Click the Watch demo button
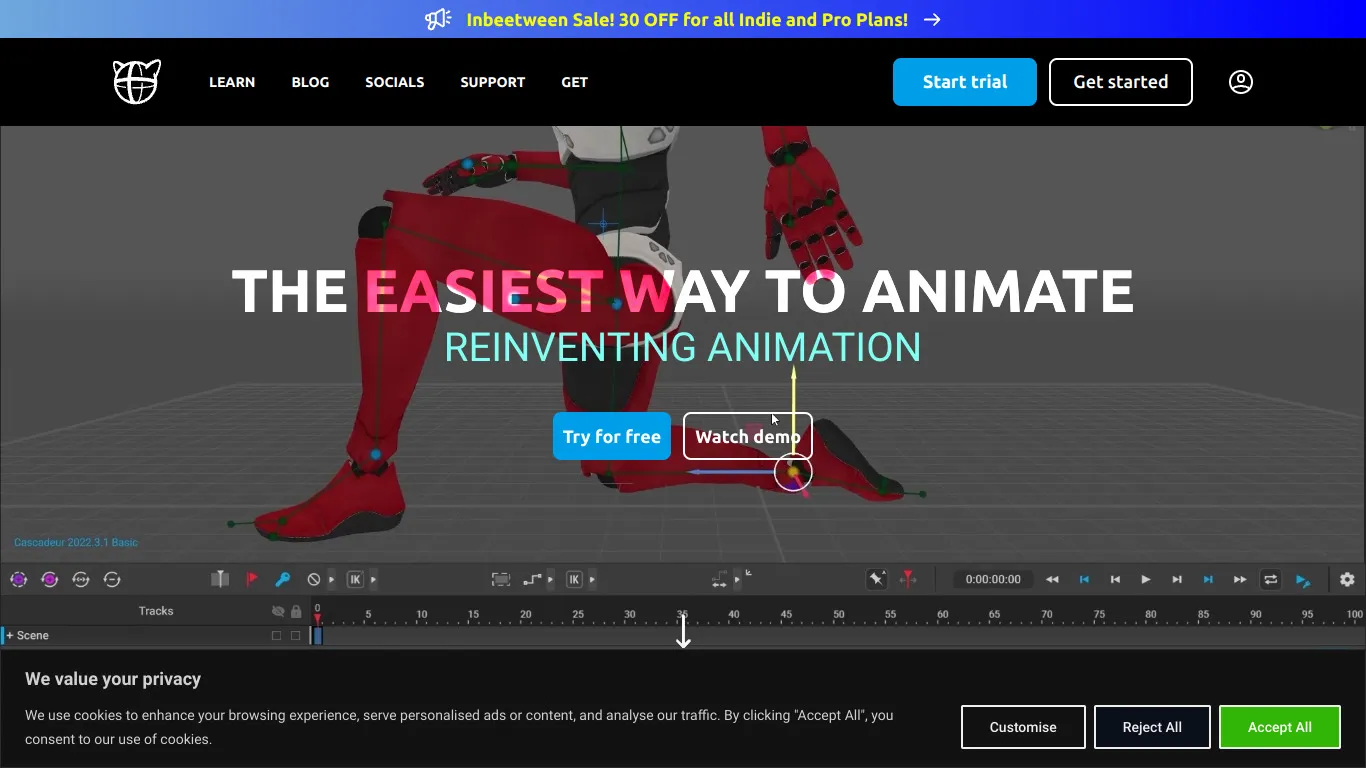This screenshot has height=768, width=1366. click(748, 436)
